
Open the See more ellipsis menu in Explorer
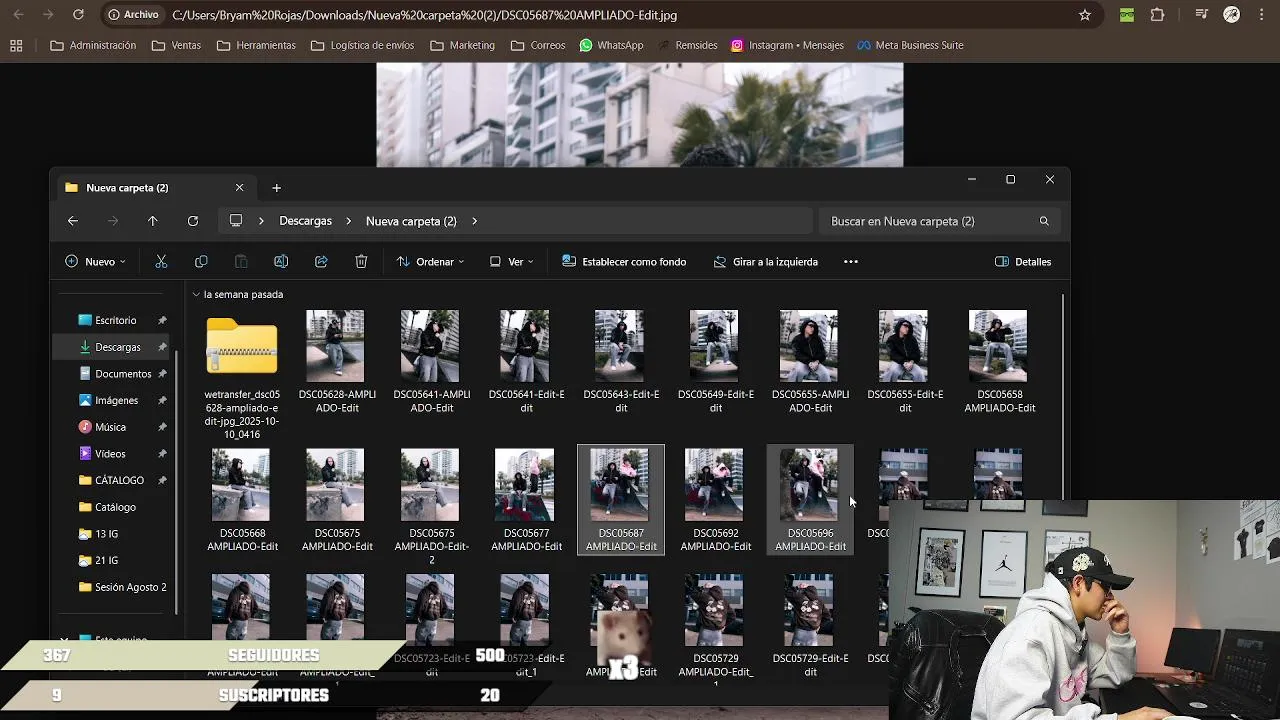pos(851,262)
